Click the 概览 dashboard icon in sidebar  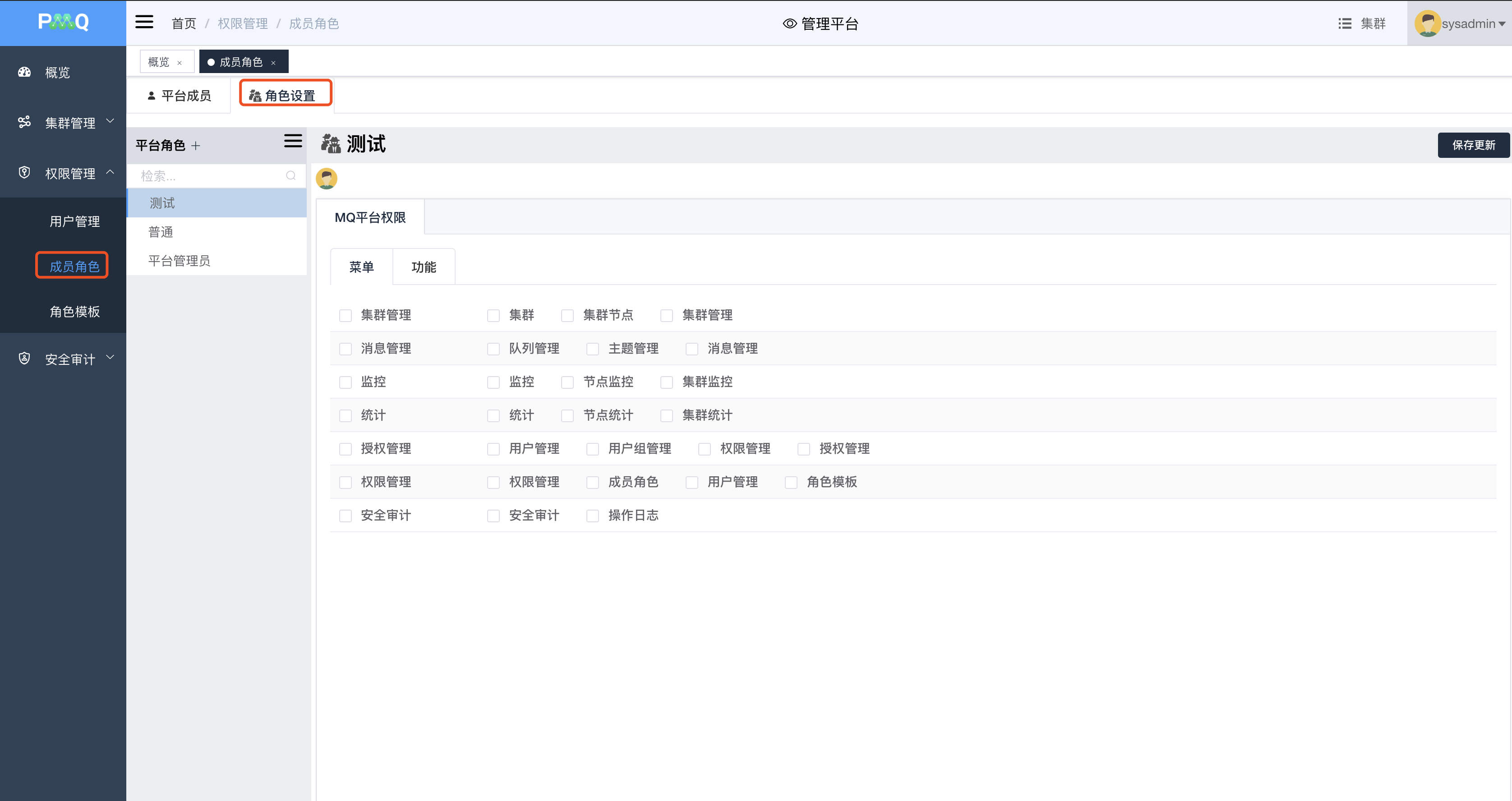coord(24,72)
